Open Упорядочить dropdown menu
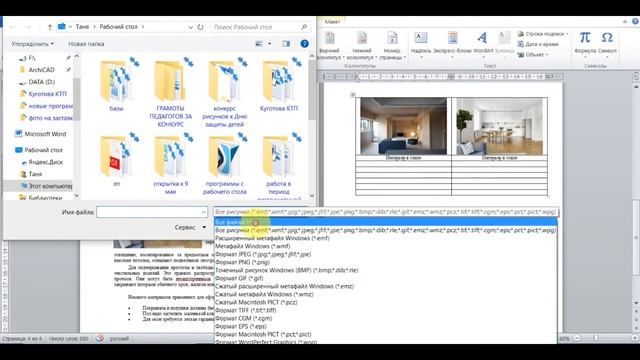This screenshot has width=640, height=360. [32, 44]
